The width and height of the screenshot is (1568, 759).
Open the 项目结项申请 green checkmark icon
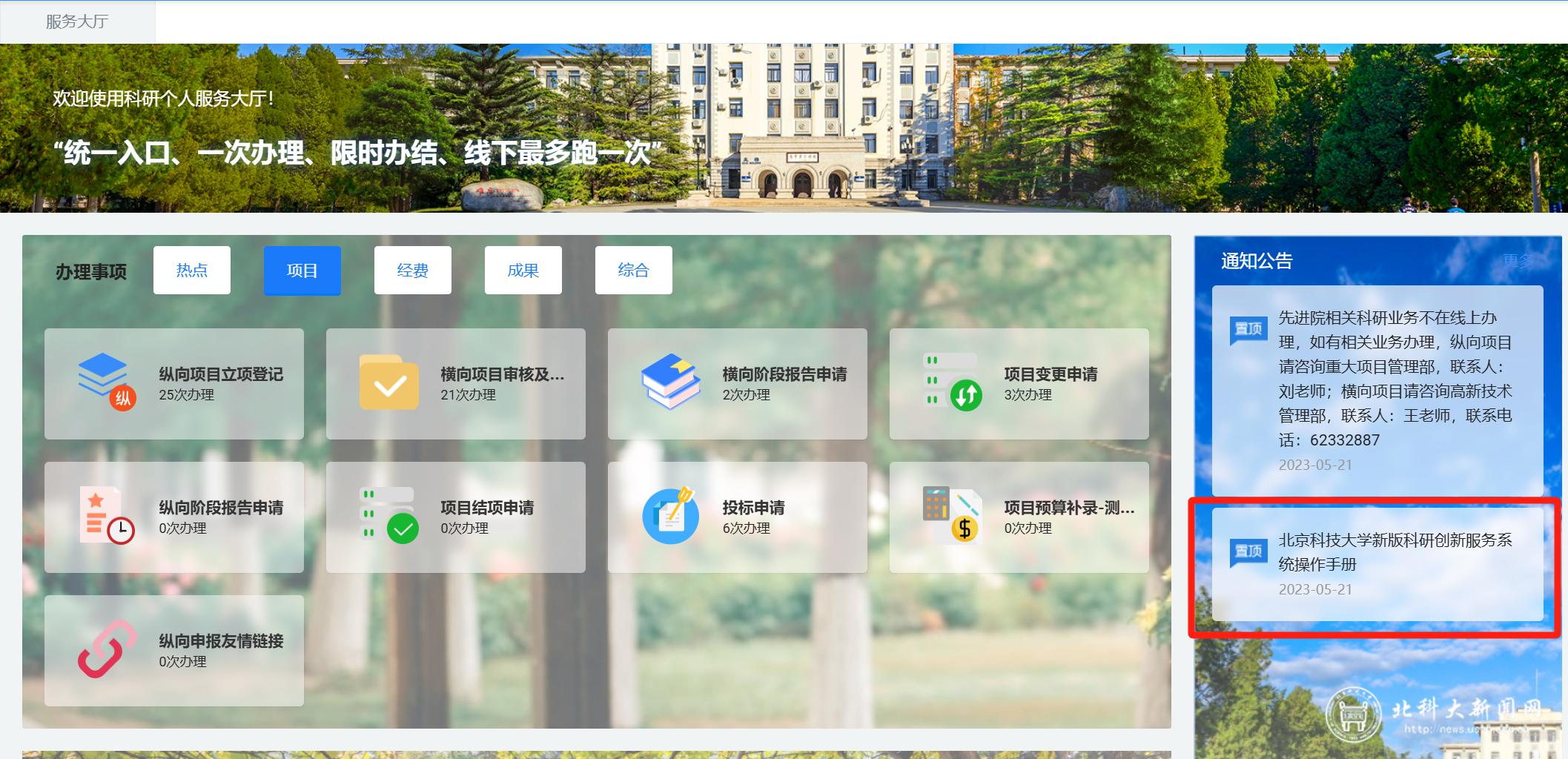[388, 516]
